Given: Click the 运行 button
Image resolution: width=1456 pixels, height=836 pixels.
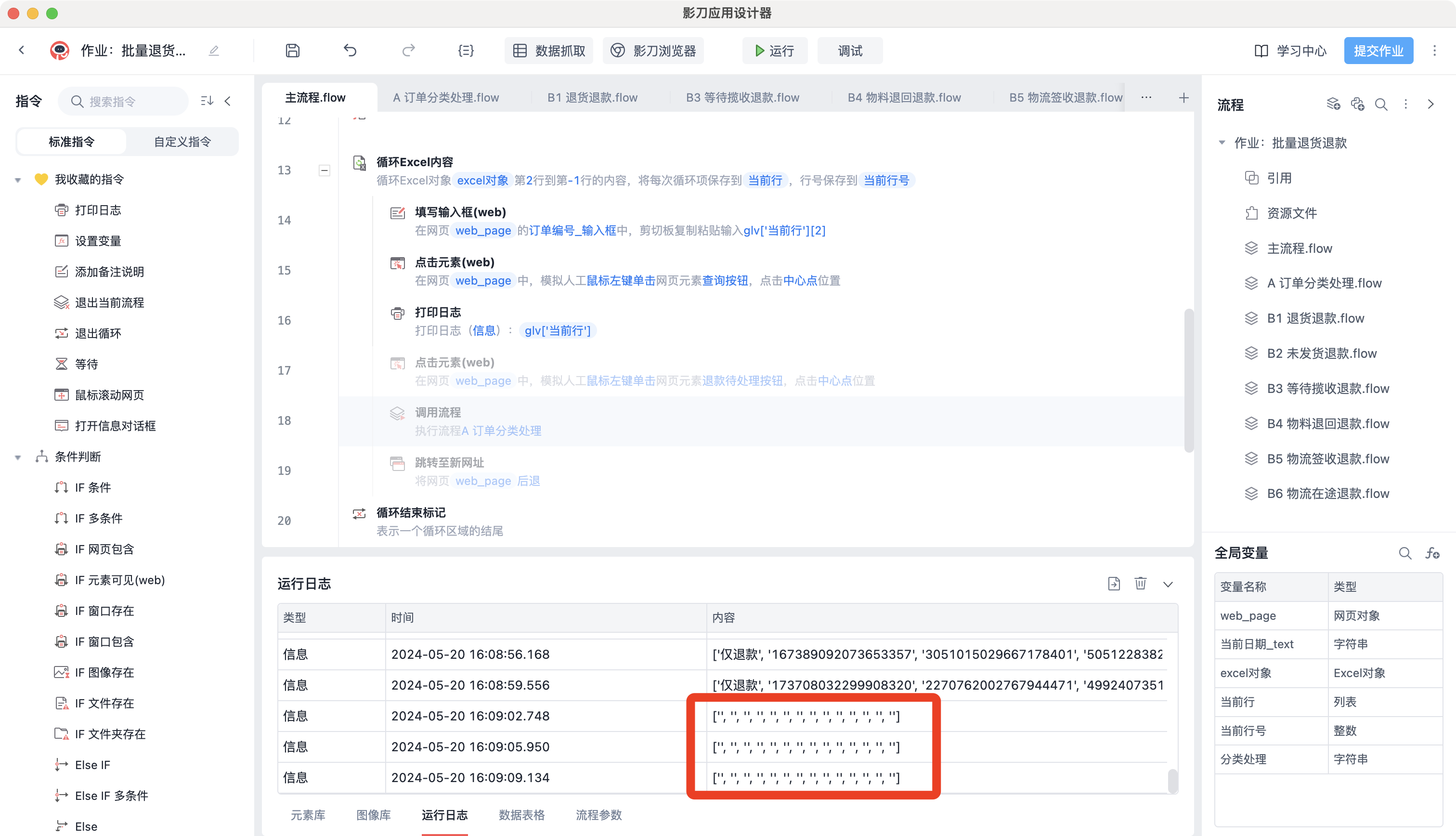Looking at the screenshot, I should coord(775,51).
